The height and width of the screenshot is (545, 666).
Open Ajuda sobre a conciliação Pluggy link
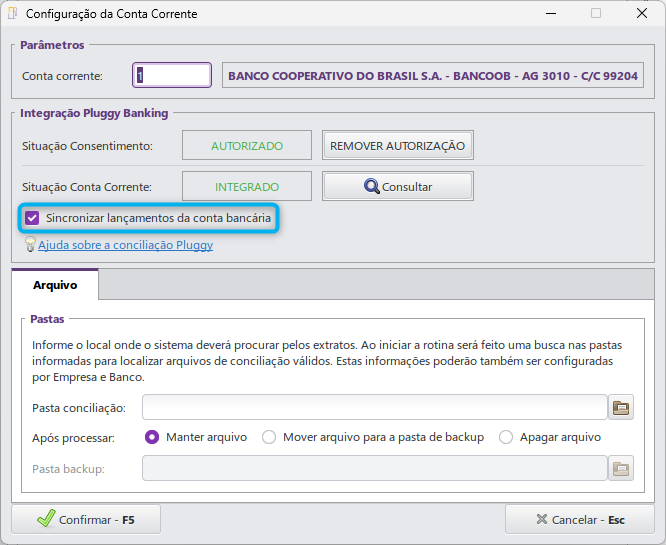pyautogui.click(x=125, y=245)
